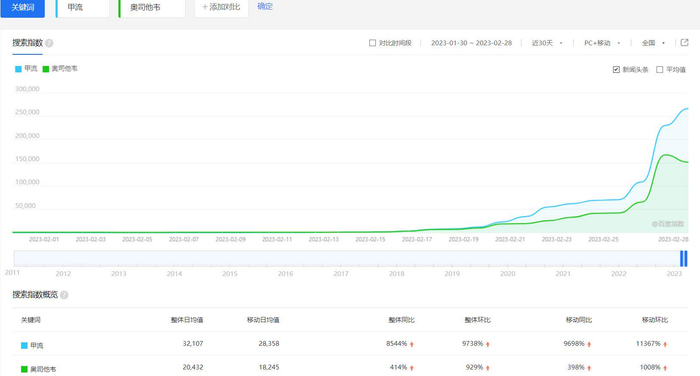Click the blue handle on timeline range slider
The width and height of the screenshot is (700, 376).
[683, 259]
